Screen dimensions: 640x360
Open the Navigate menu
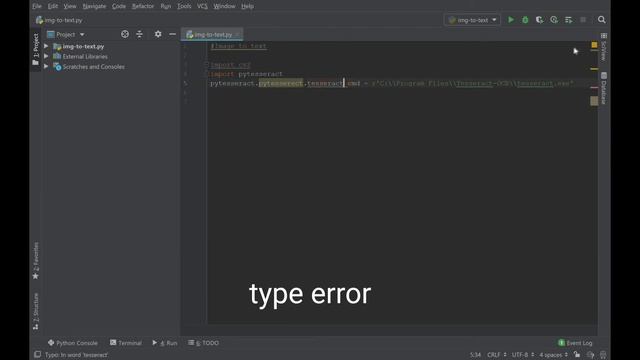click(94, 6)
